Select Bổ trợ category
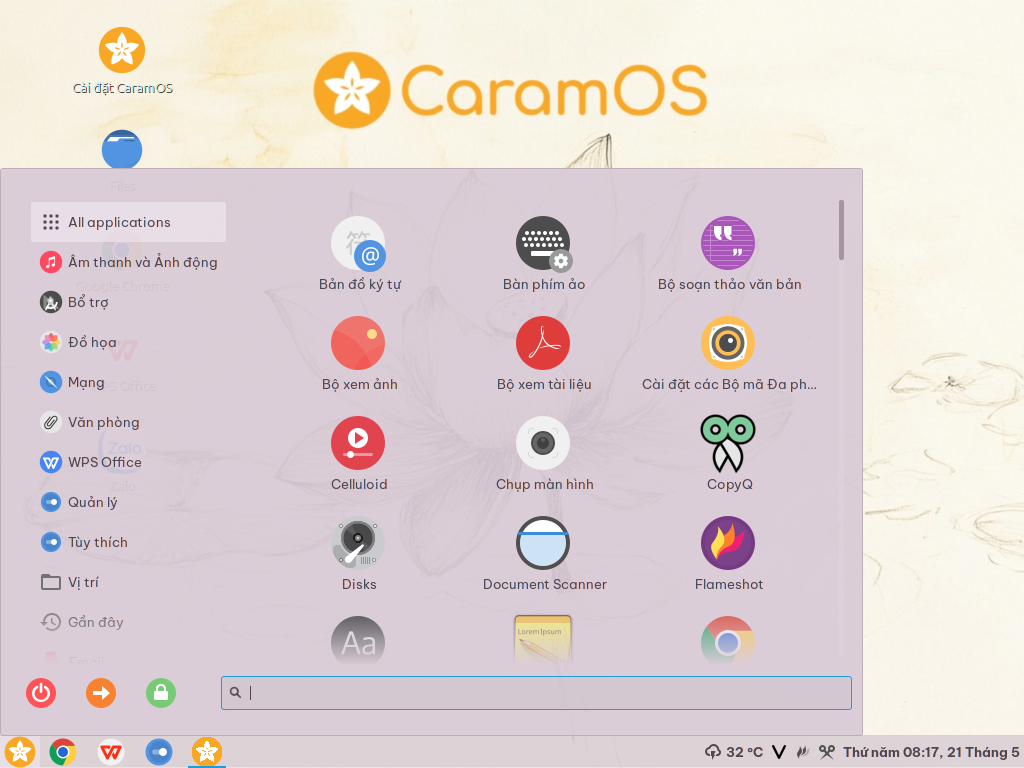The width and height of the screenshot is (1024, 768). tap(128, 302)
